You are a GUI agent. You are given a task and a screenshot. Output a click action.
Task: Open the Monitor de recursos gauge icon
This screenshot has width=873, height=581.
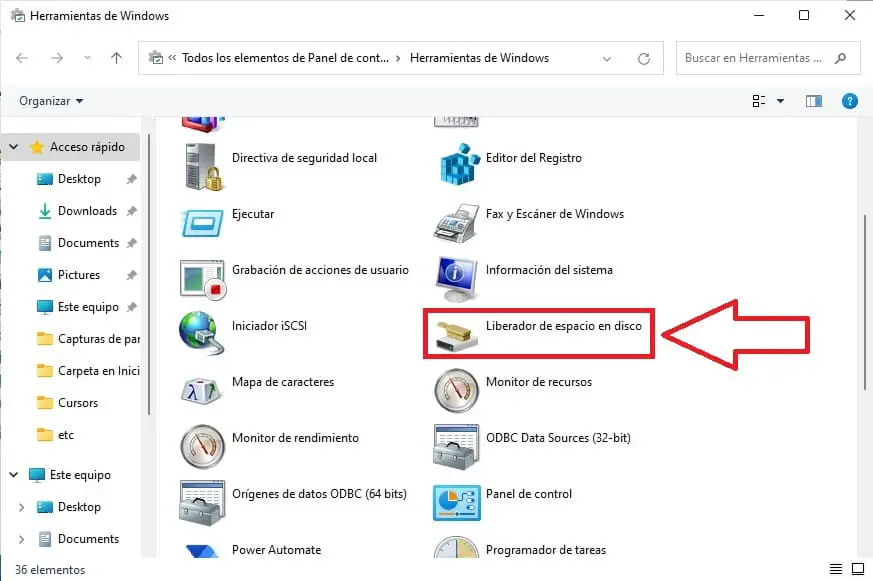(457, 391)
